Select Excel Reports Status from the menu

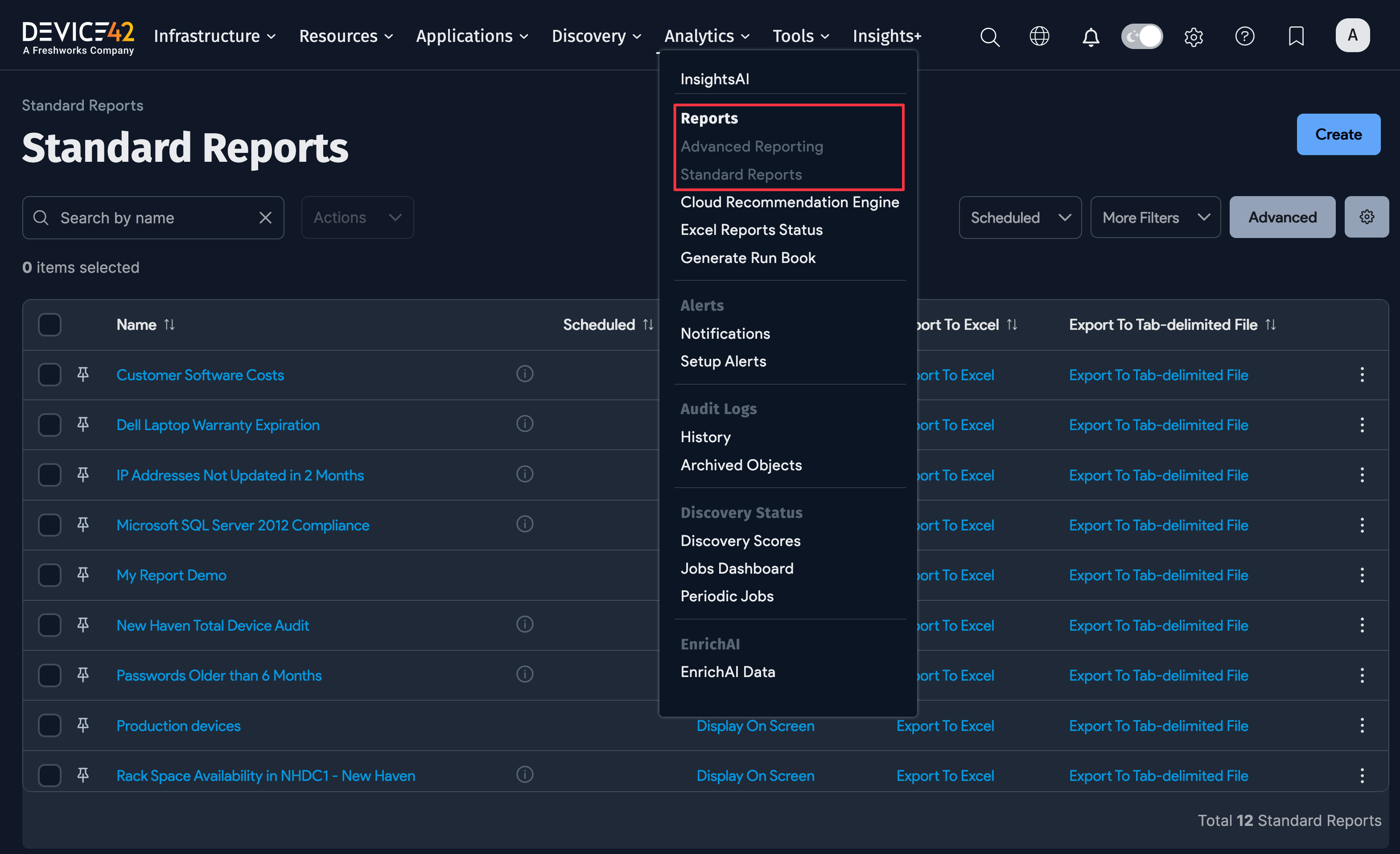pos(751,230)
